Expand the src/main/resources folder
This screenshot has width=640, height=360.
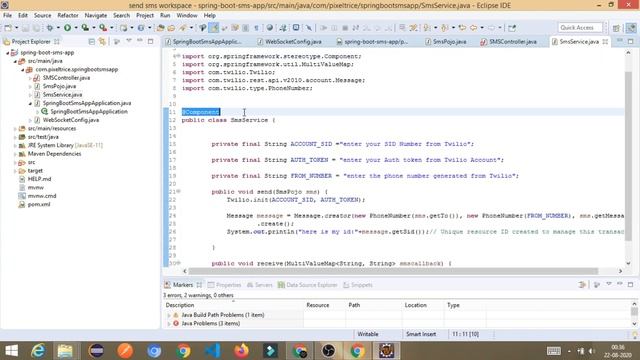[x=15, y=129]
